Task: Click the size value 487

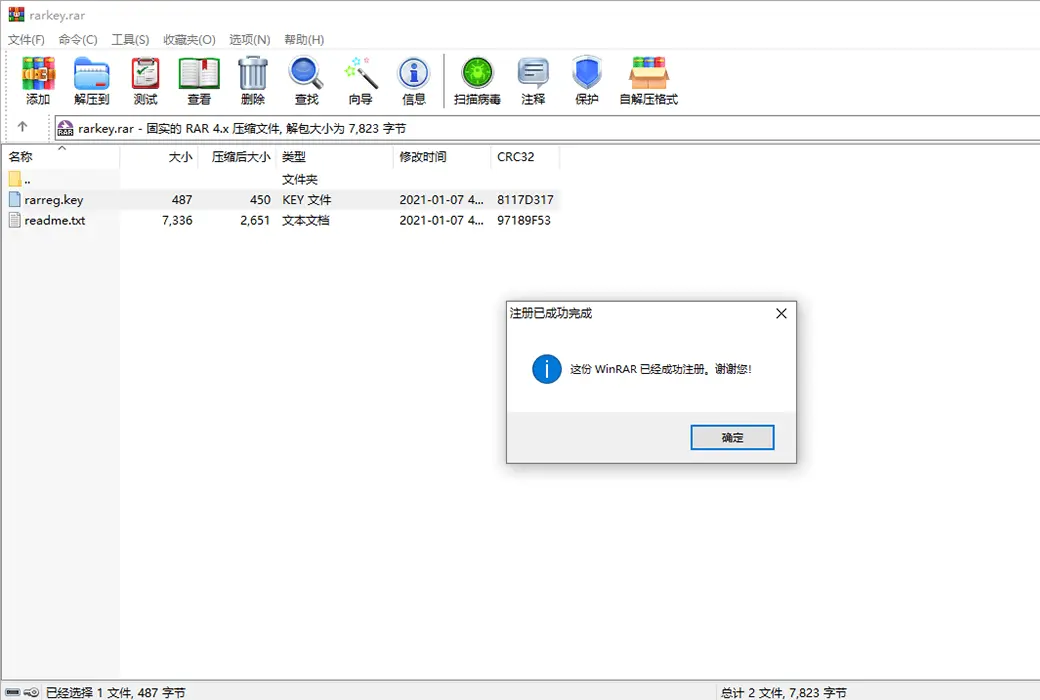Action: point(182,200)
